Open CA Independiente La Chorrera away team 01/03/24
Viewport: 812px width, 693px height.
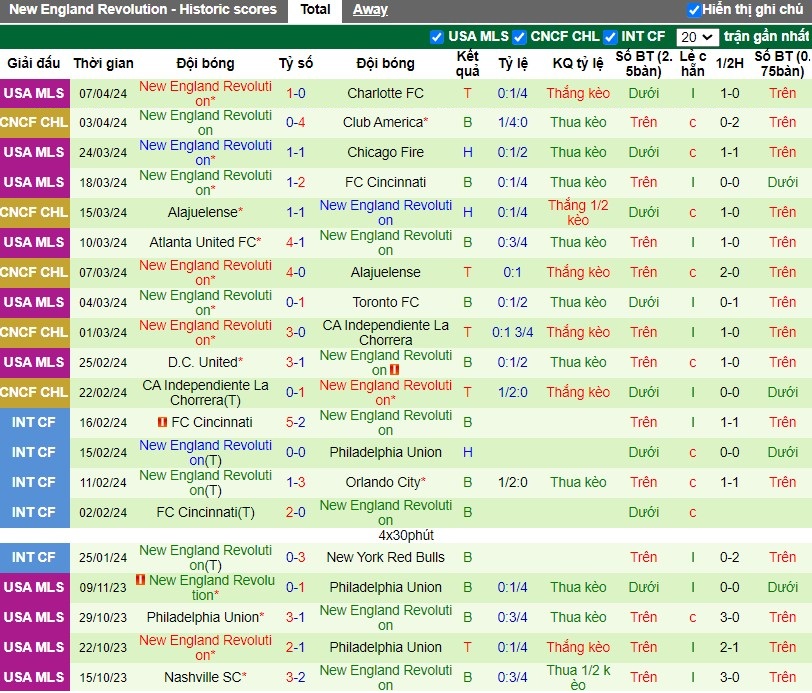coord(385,333)
